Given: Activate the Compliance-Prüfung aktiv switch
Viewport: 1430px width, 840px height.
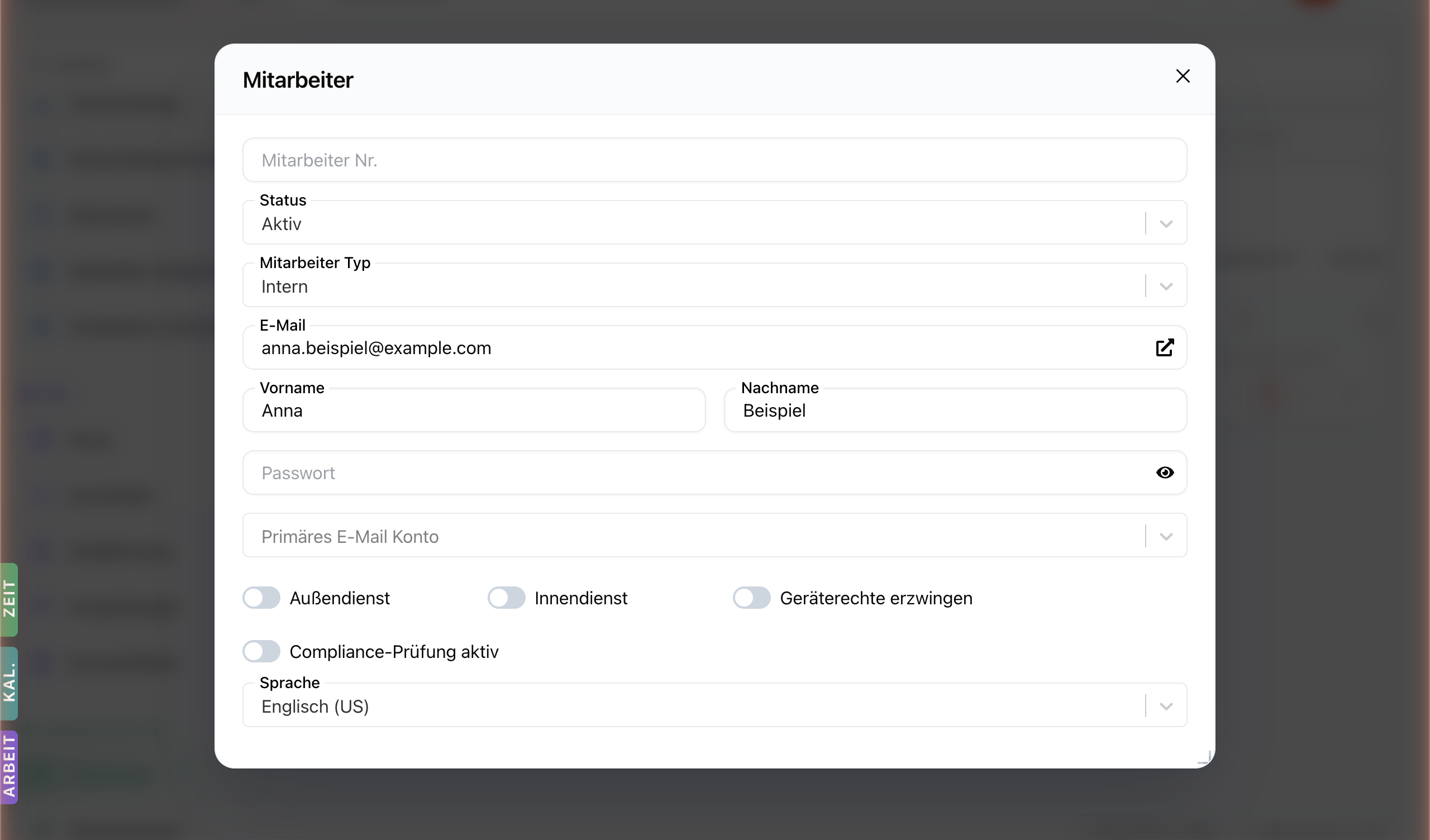Looking at the screenshot, I should coord(261,651).
